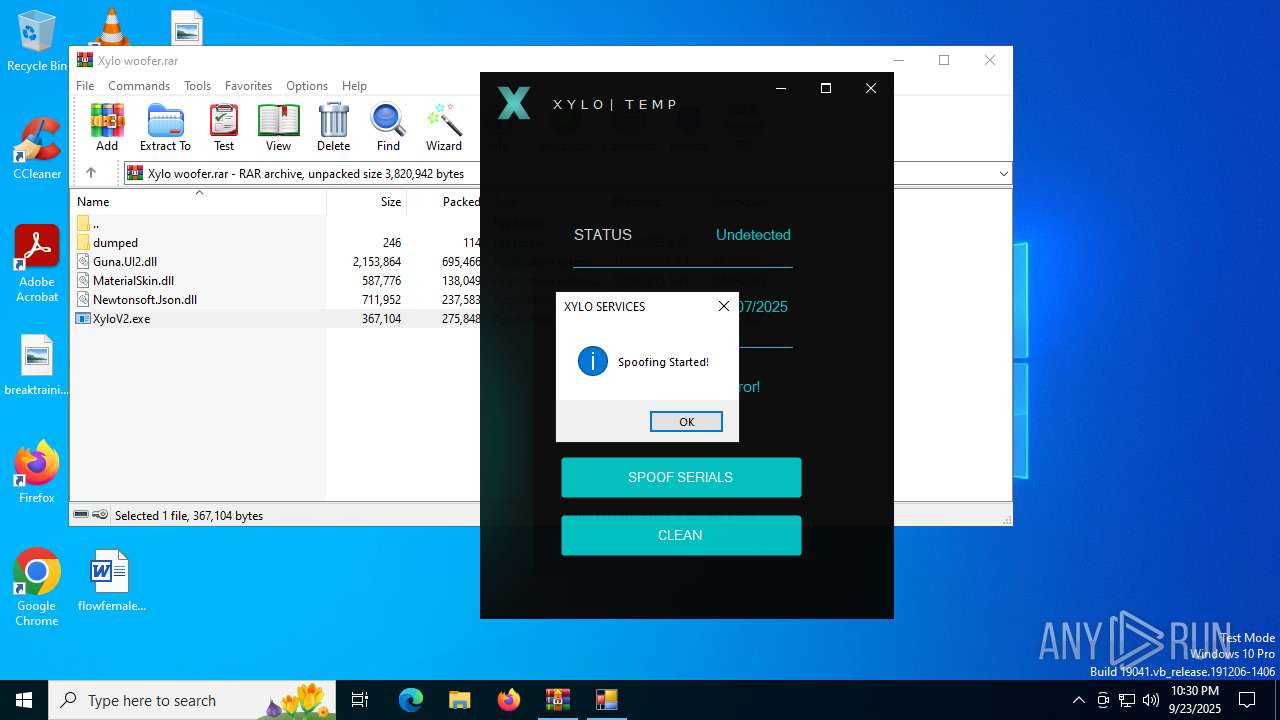
Task: Open the flowfemale Word document icon
Action: 111,581
